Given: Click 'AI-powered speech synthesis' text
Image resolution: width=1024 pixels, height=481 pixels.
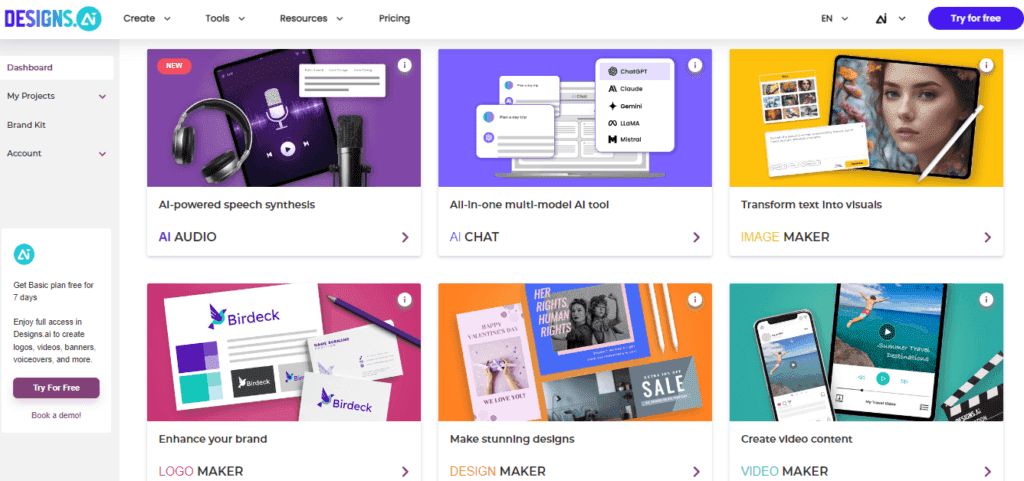Looking at the screenshot, I should 237,205.
